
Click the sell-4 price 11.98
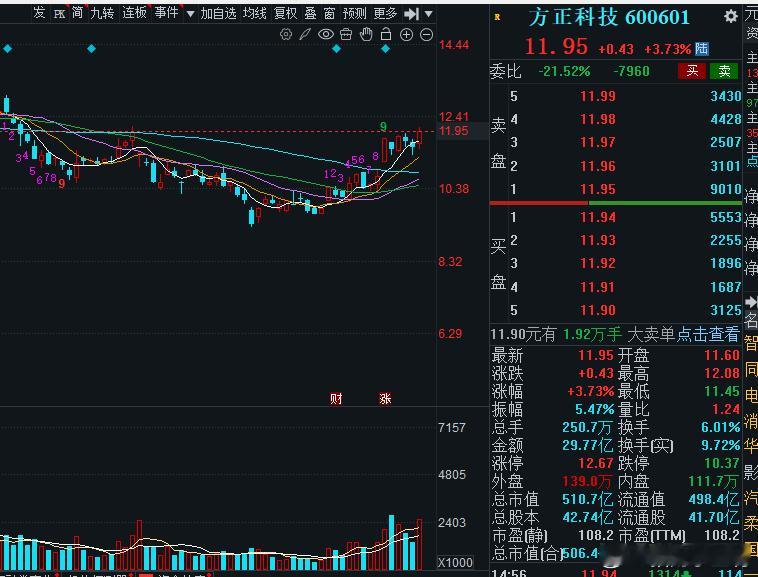[598, 119]
